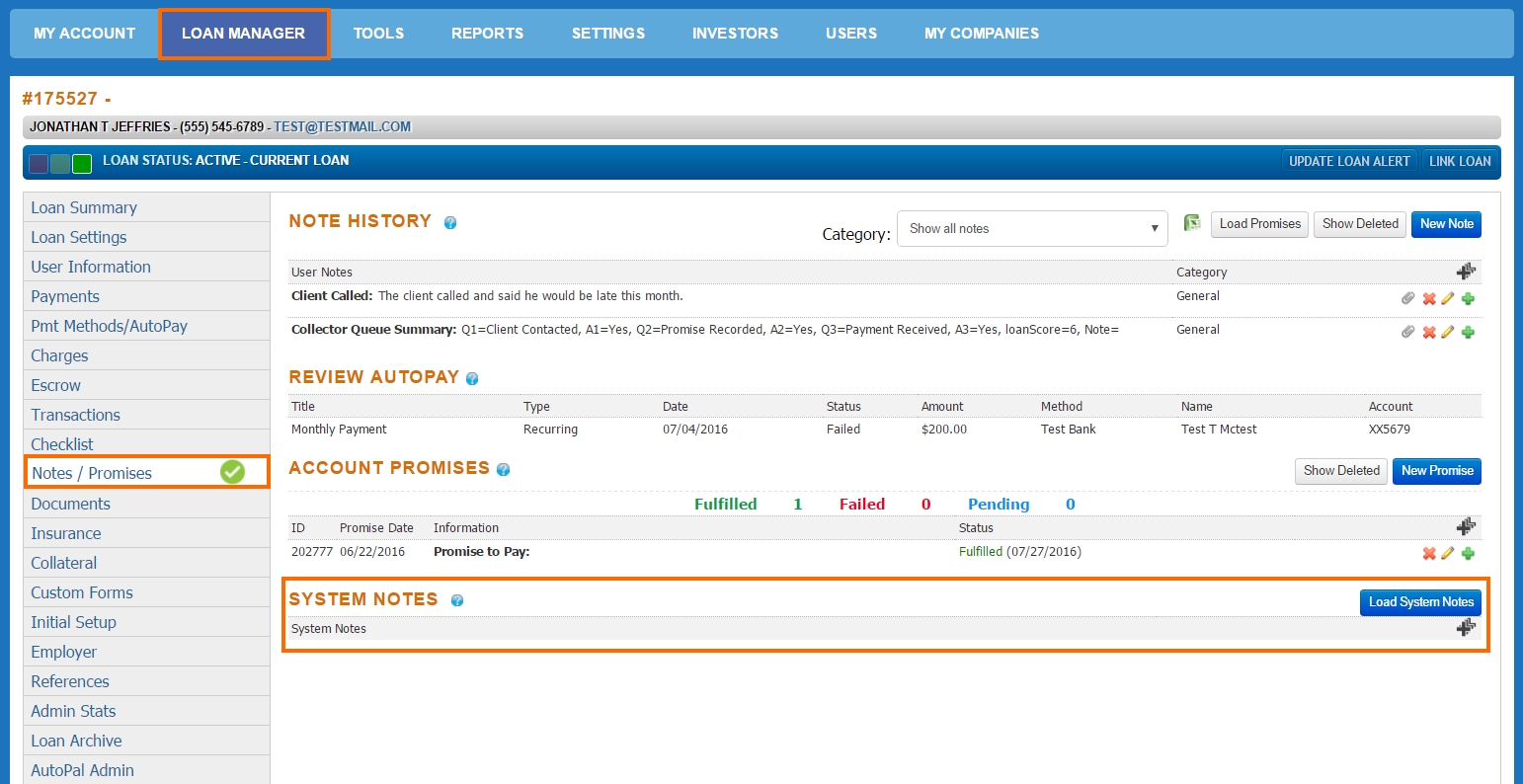Viewport: 1523px width, 784px height.
Task: Open Checklist in the sidebar
Action: pos(146,444)
